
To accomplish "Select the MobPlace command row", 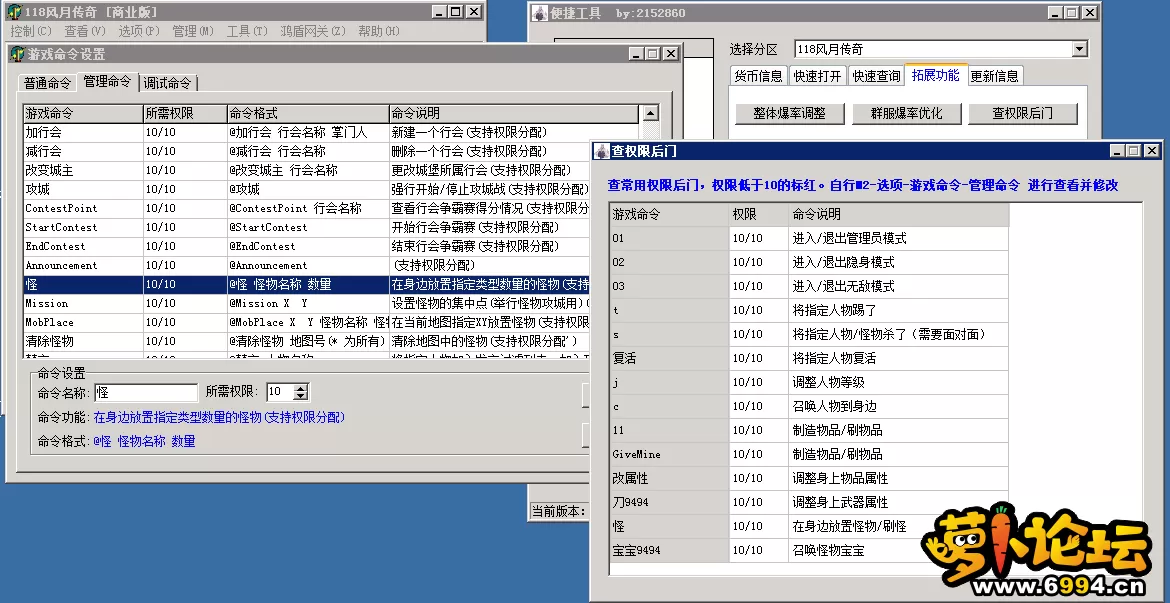I will pos(307,322).
